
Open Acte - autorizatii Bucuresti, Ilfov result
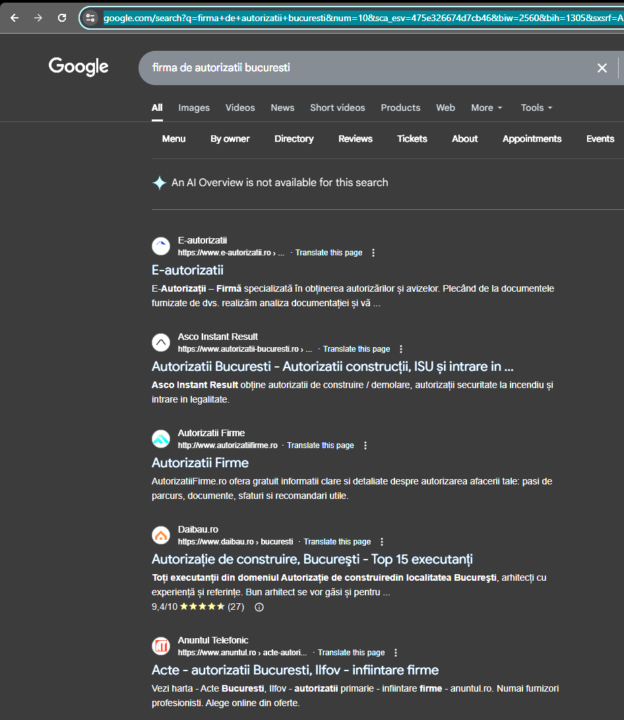pos(295,670)
